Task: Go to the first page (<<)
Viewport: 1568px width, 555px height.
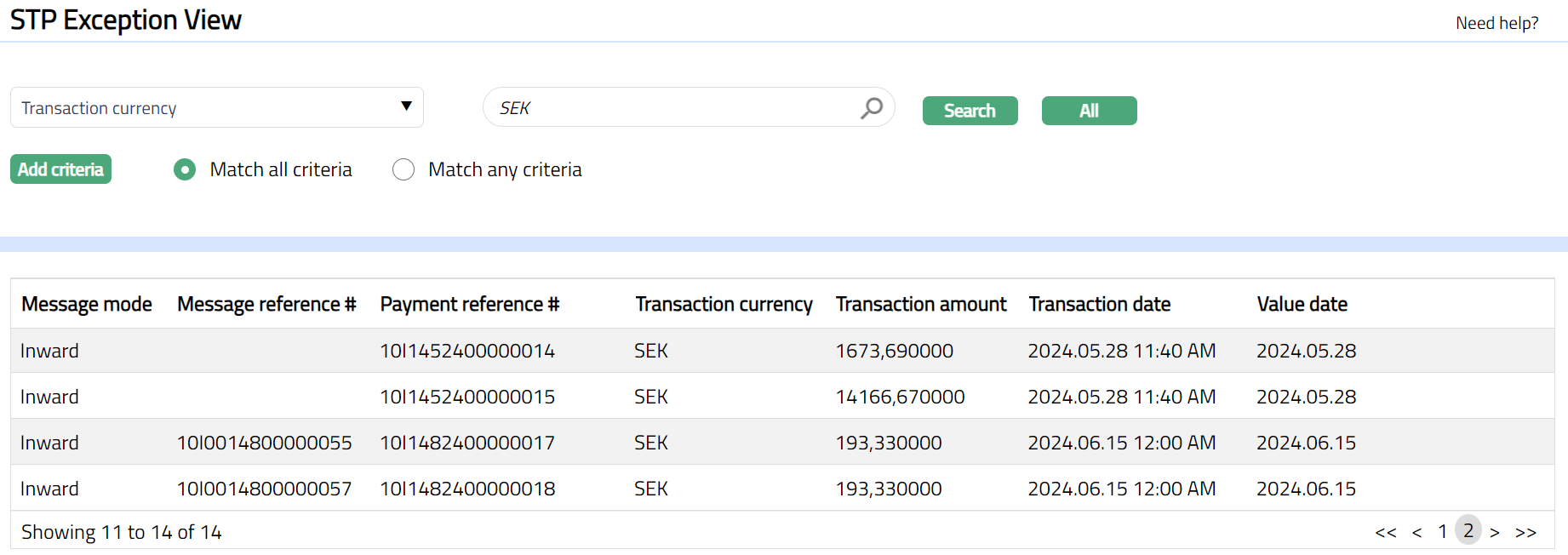Action: pyautogui.click(x=1385, y=533)
